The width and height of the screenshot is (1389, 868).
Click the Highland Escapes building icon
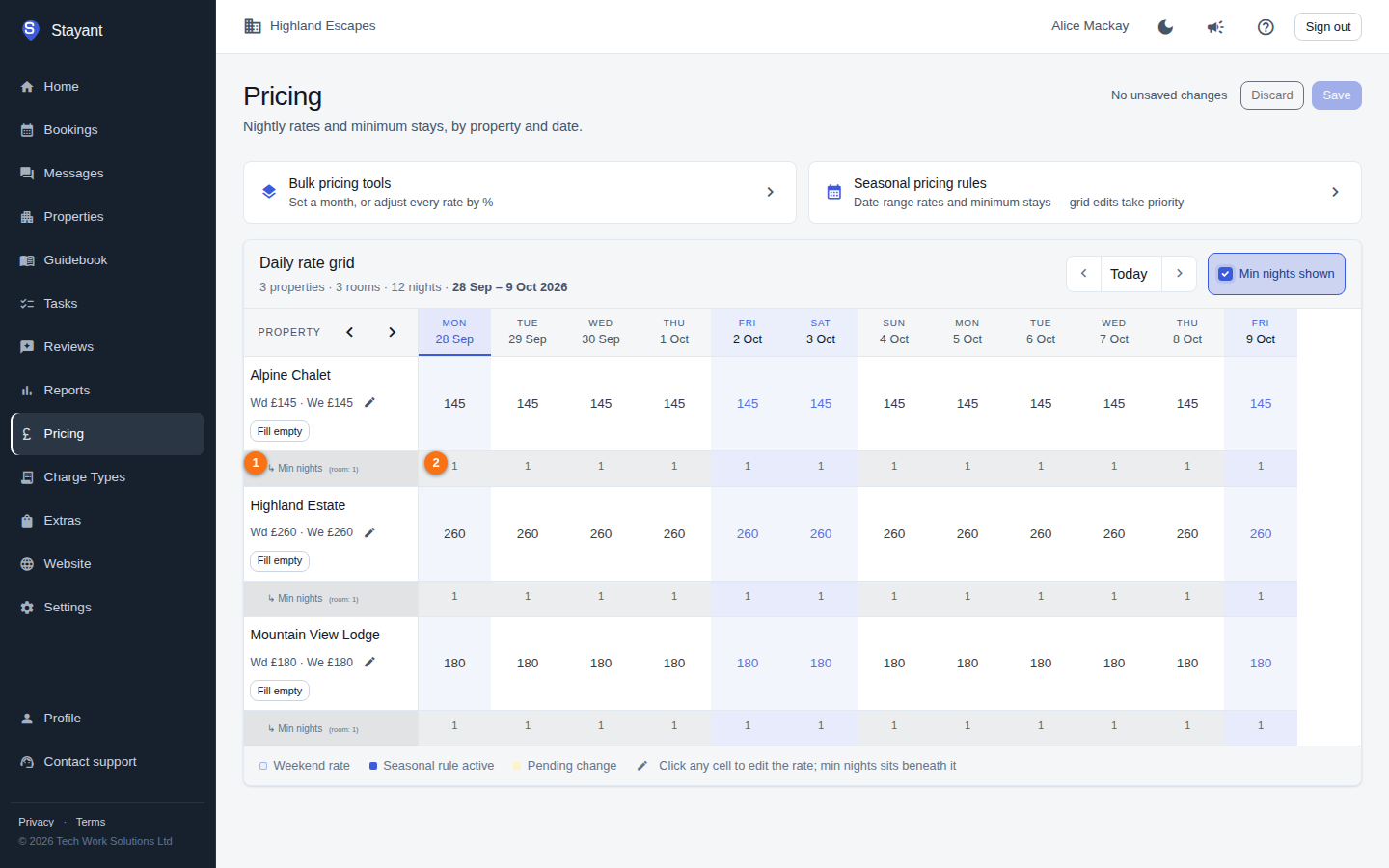click(x=253, y=26)
